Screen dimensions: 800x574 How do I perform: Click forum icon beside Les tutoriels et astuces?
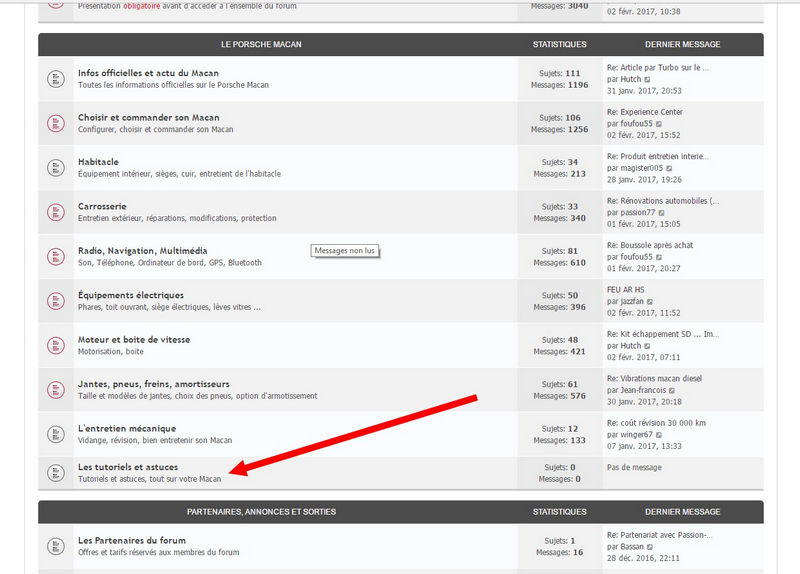(56, 473)
